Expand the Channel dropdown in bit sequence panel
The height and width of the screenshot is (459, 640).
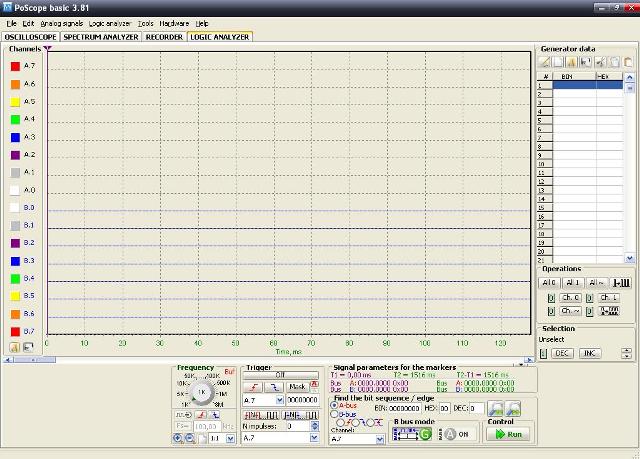click(379, 438)
